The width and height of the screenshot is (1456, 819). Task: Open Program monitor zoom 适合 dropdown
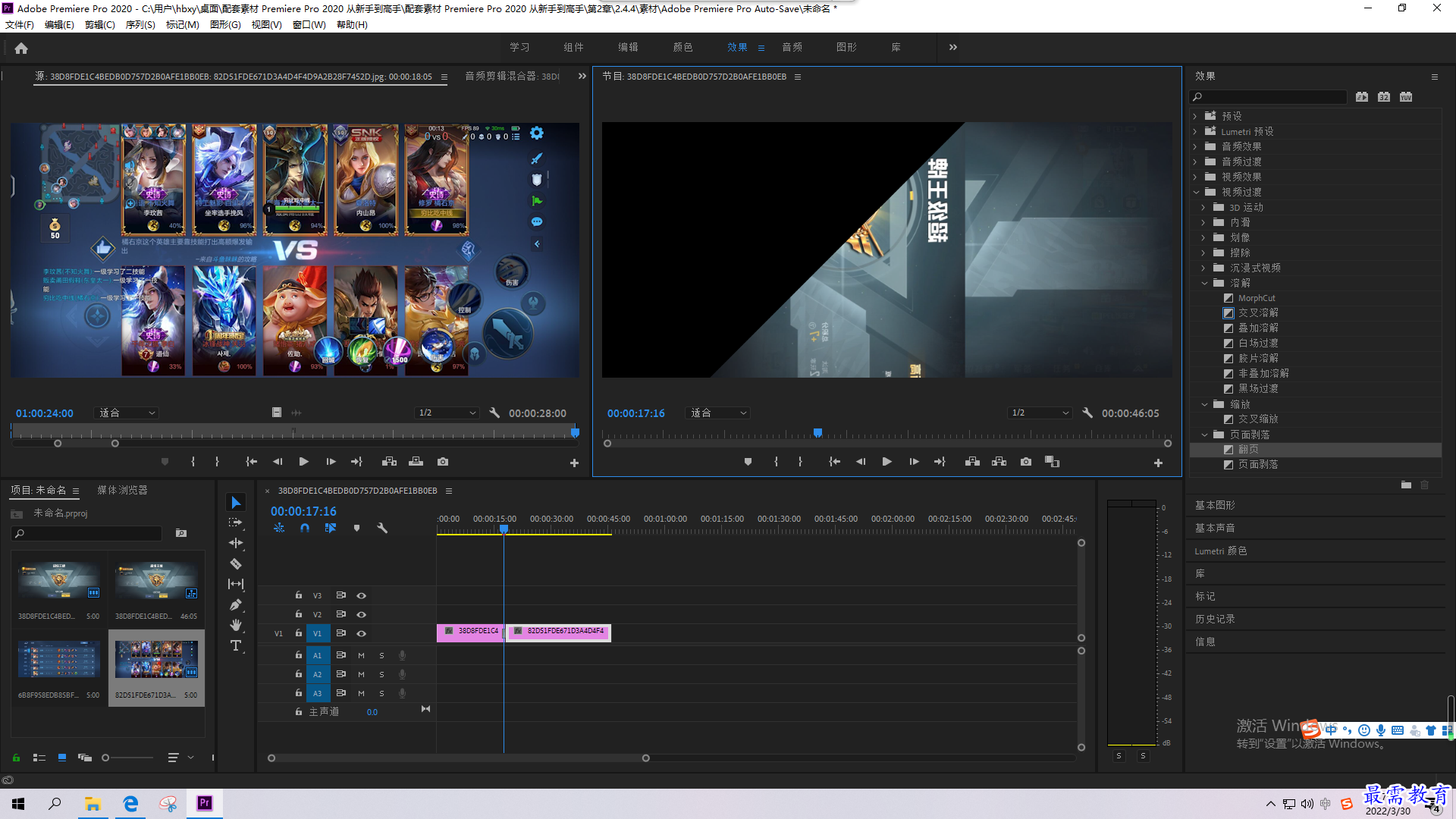coord(717,413)
